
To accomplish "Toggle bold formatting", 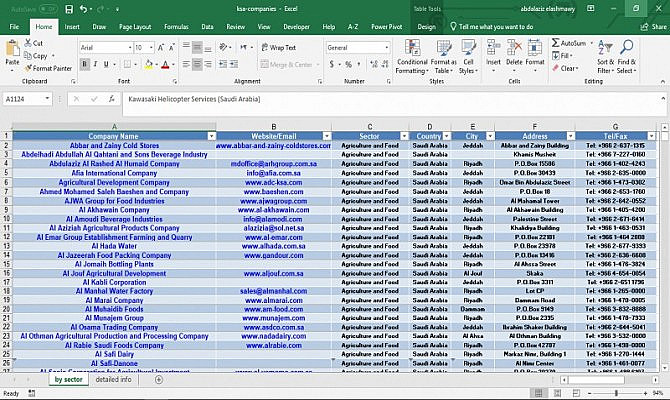I will [85, 65].
